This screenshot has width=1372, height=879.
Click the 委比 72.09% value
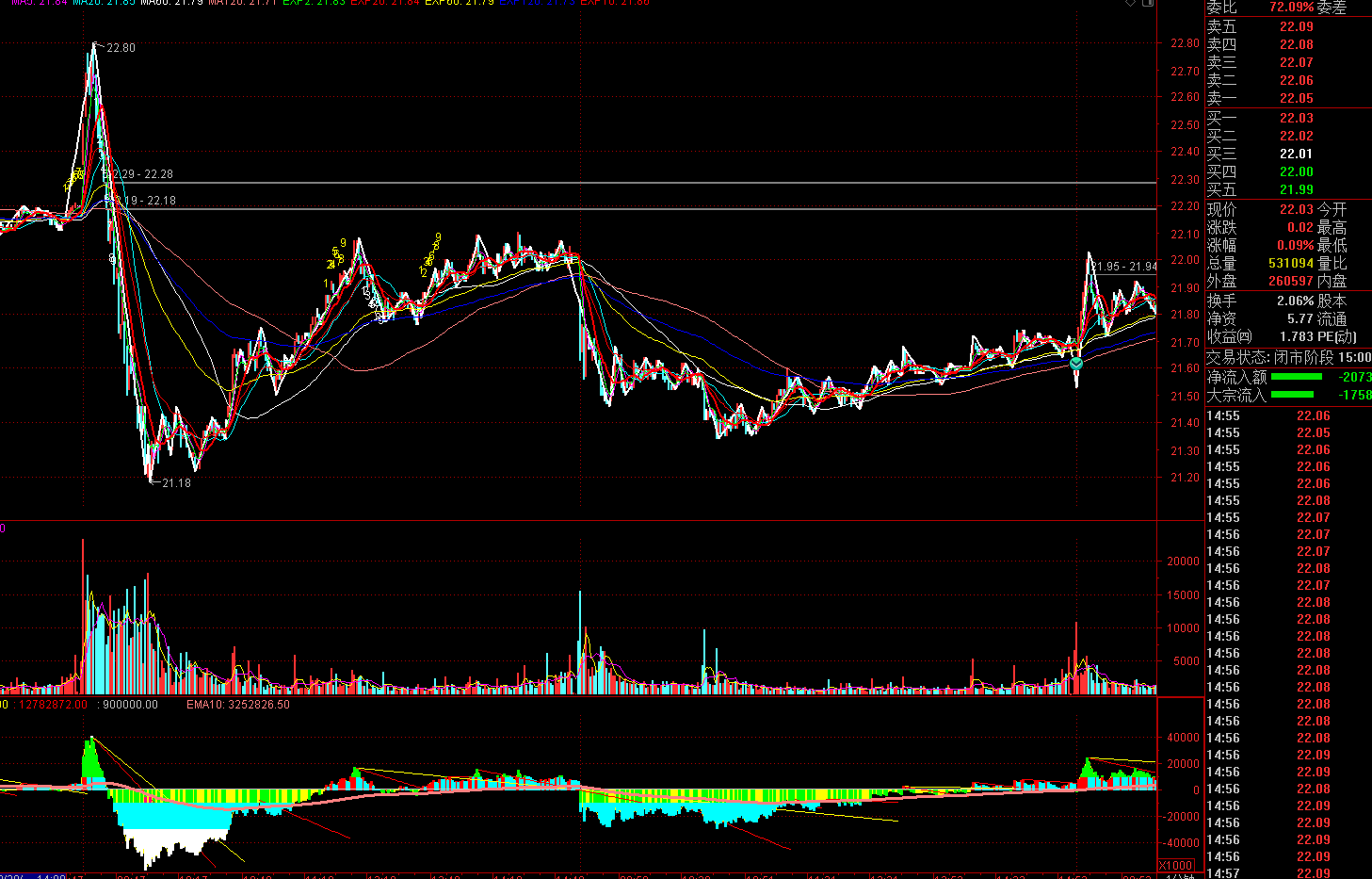click(1290, 8)
